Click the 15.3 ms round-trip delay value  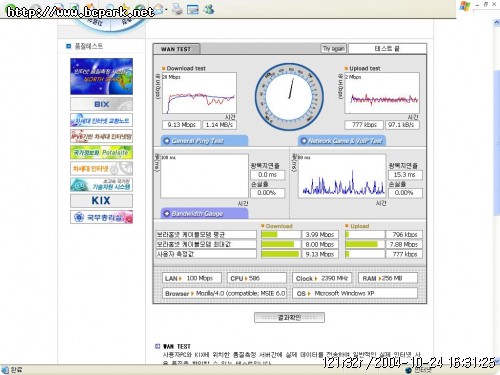tap(405, 175)
